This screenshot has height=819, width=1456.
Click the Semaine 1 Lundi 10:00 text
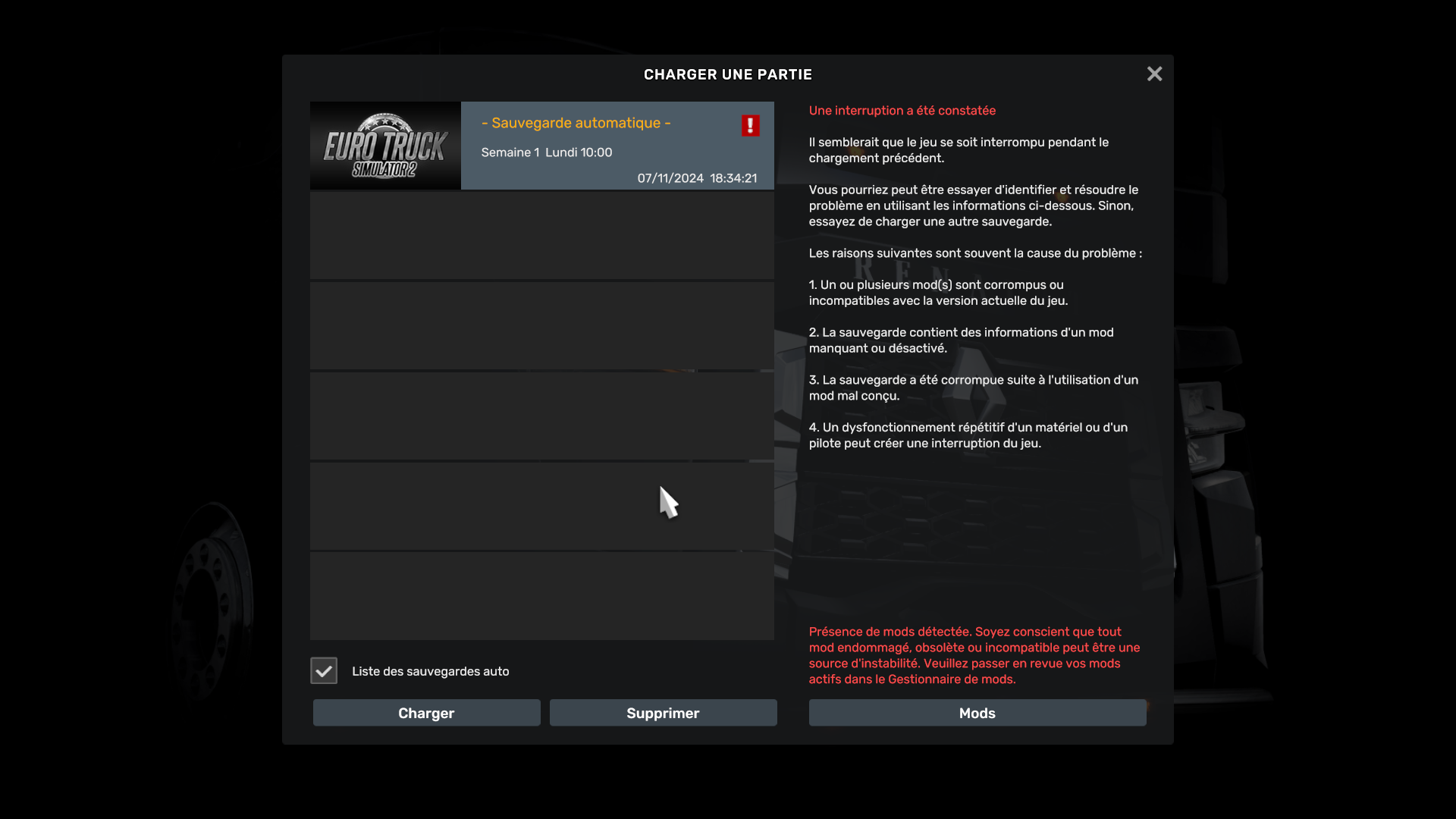point(546,152)
